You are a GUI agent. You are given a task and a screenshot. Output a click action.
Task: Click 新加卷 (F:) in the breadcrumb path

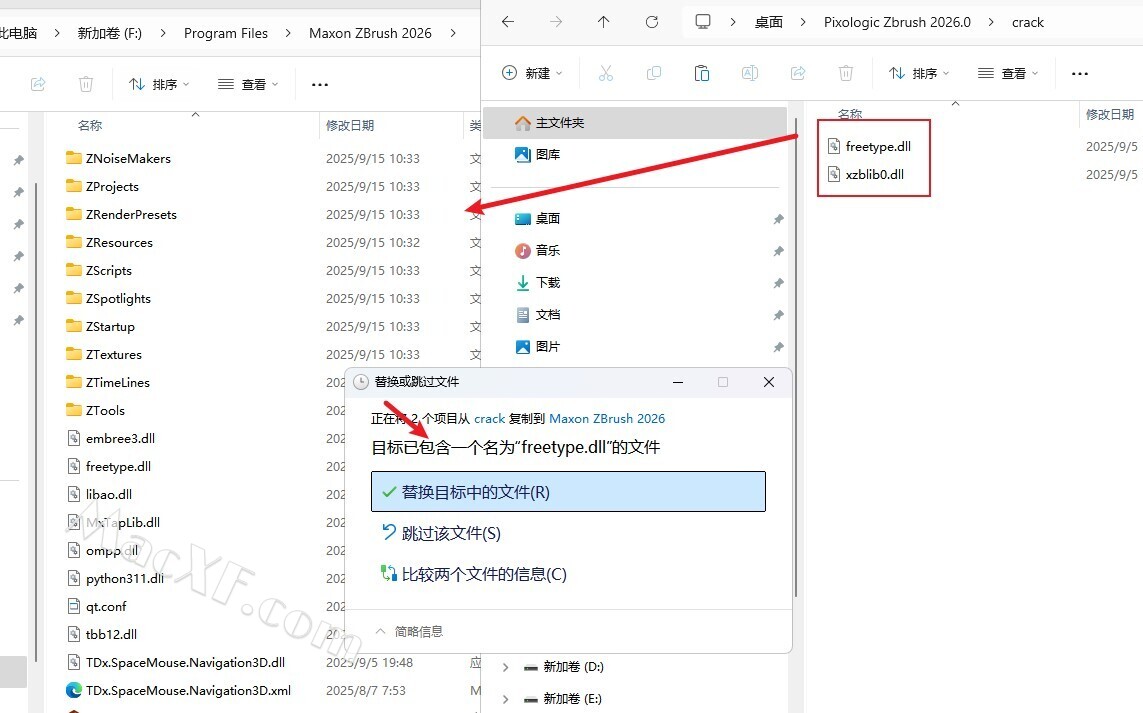(109, 33)
